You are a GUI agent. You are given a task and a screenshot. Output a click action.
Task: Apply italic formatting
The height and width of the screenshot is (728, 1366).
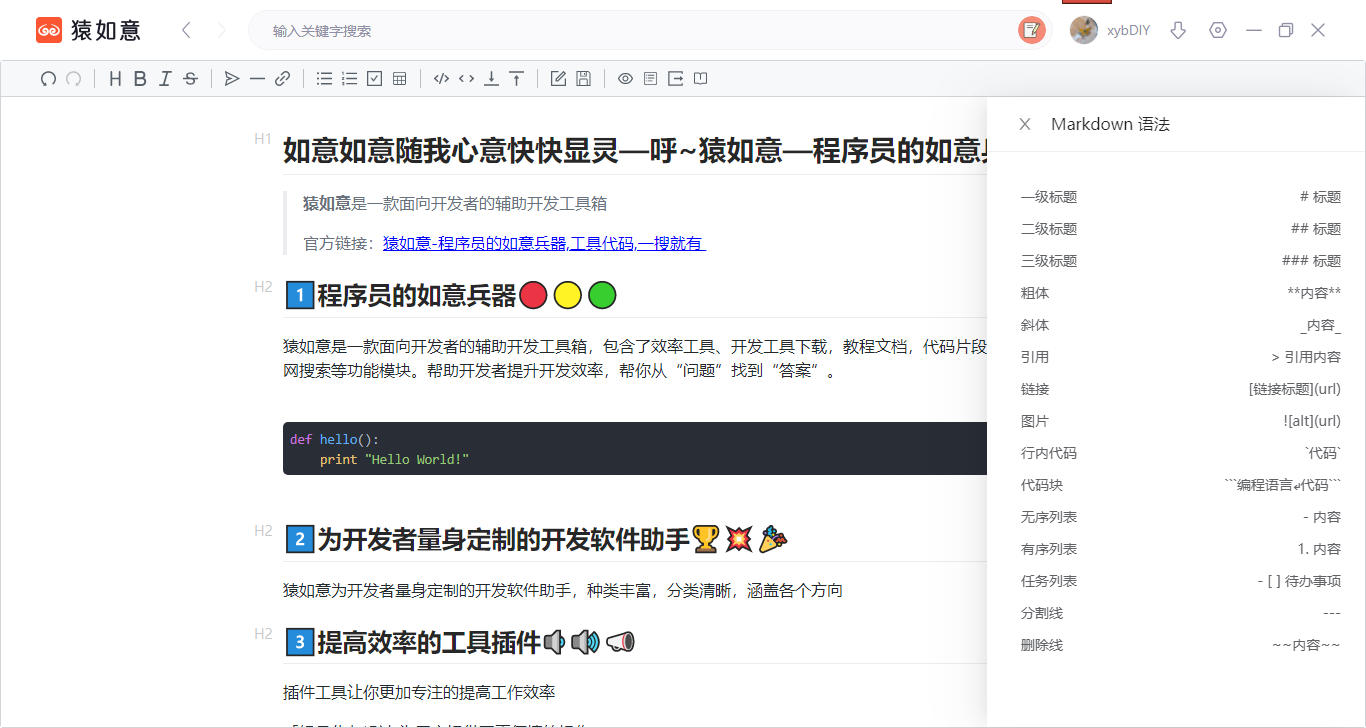coord(165,79)
